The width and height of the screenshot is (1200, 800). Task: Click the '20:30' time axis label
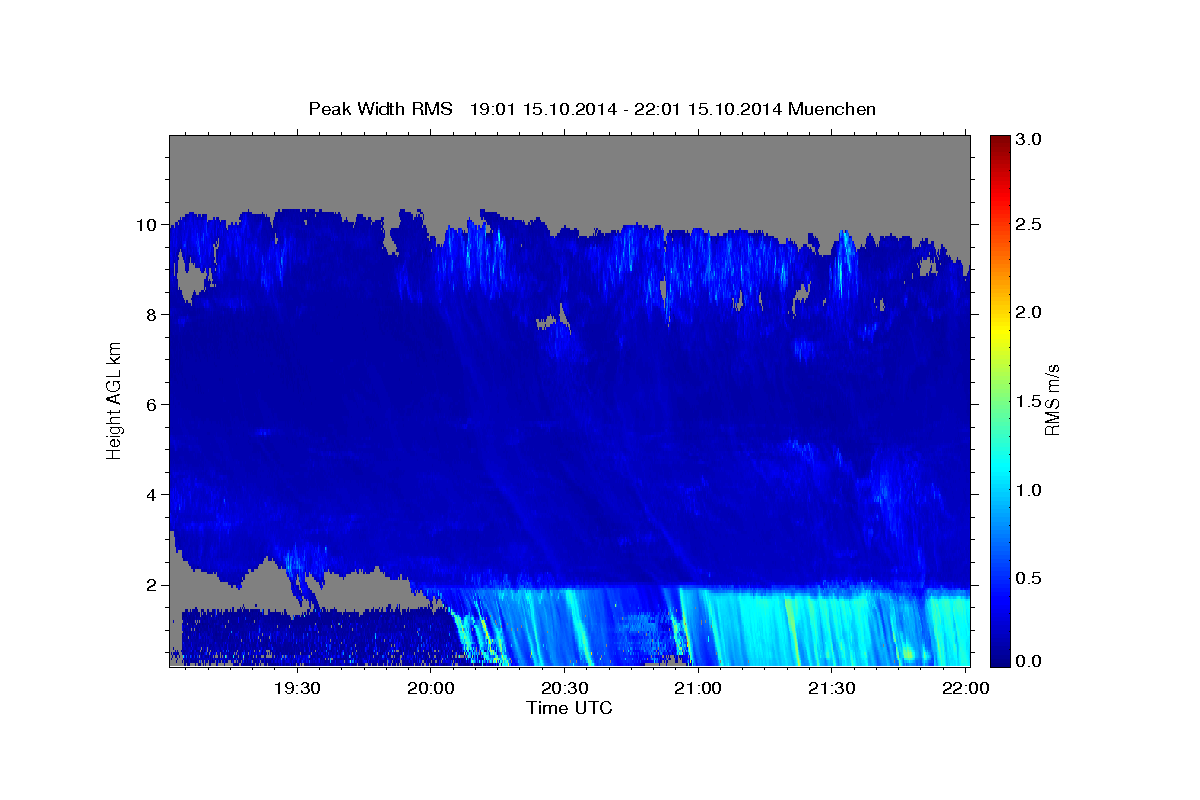point(565,688)
